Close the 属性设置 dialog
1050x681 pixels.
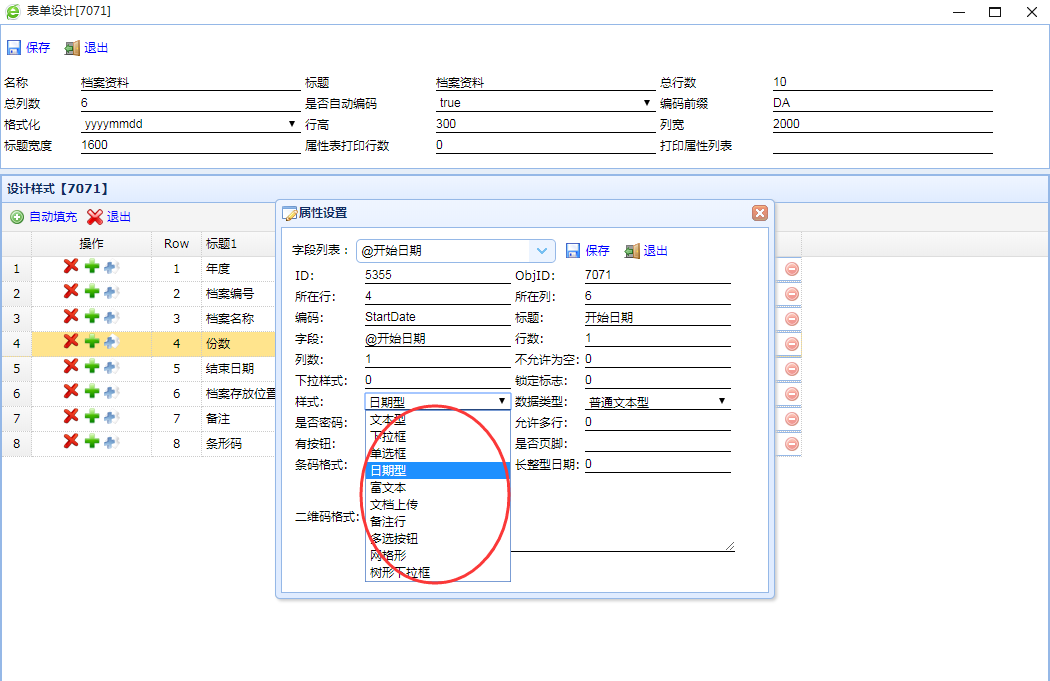tap(759, 213)
